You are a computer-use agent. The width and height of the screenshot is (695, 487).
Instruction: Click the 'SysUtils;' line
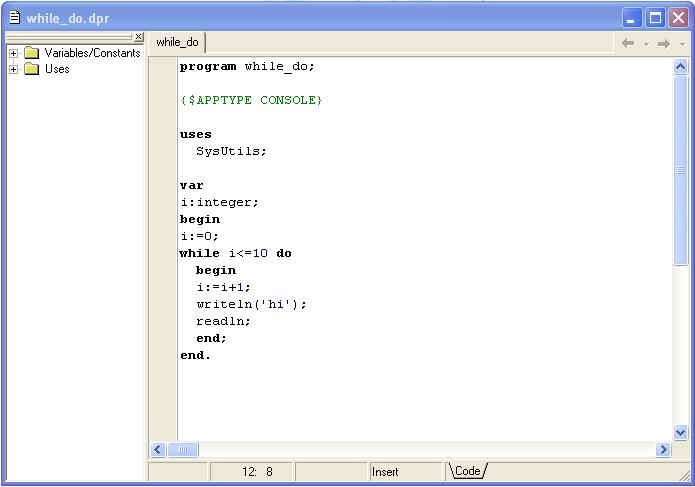pyautogui.click(x=231, y=151)
